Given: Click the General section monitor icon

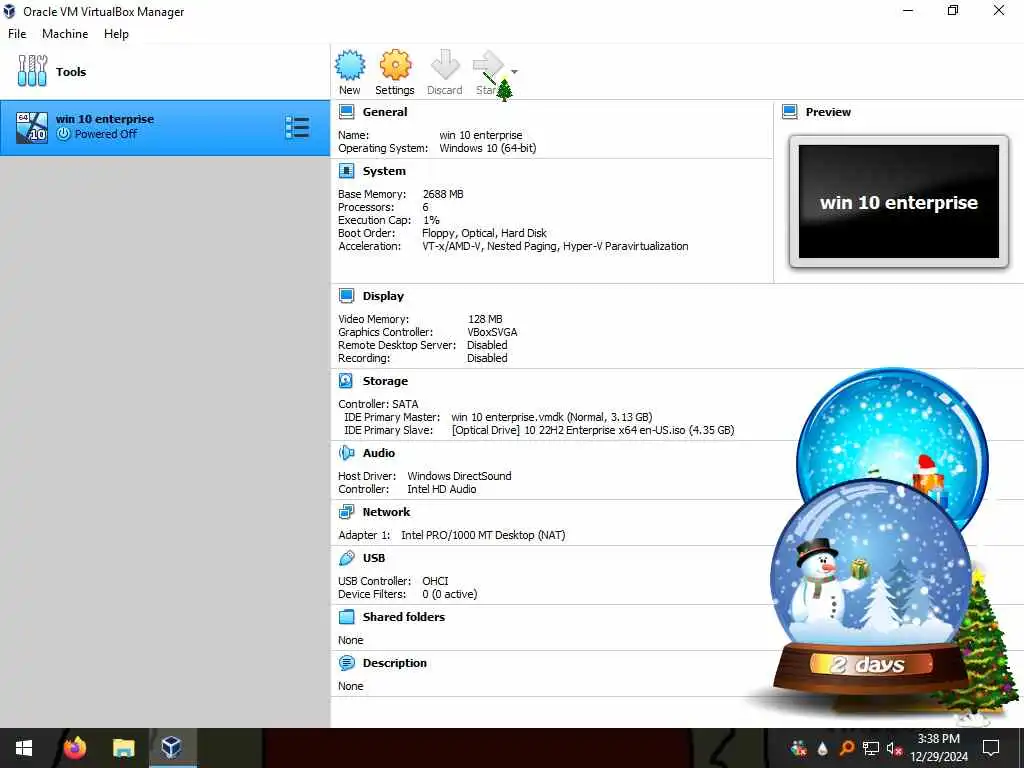Looking at the screenshot, I should [346, 112].
